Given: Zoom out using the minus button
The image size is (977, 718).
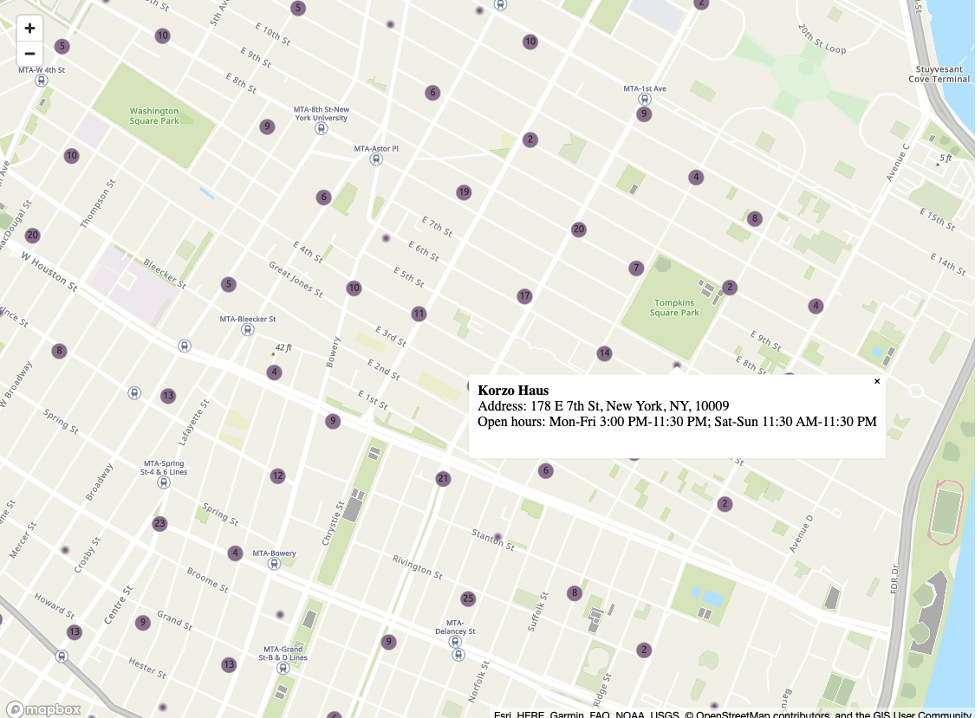Looking at the screenshot, I should coord(29,52).
